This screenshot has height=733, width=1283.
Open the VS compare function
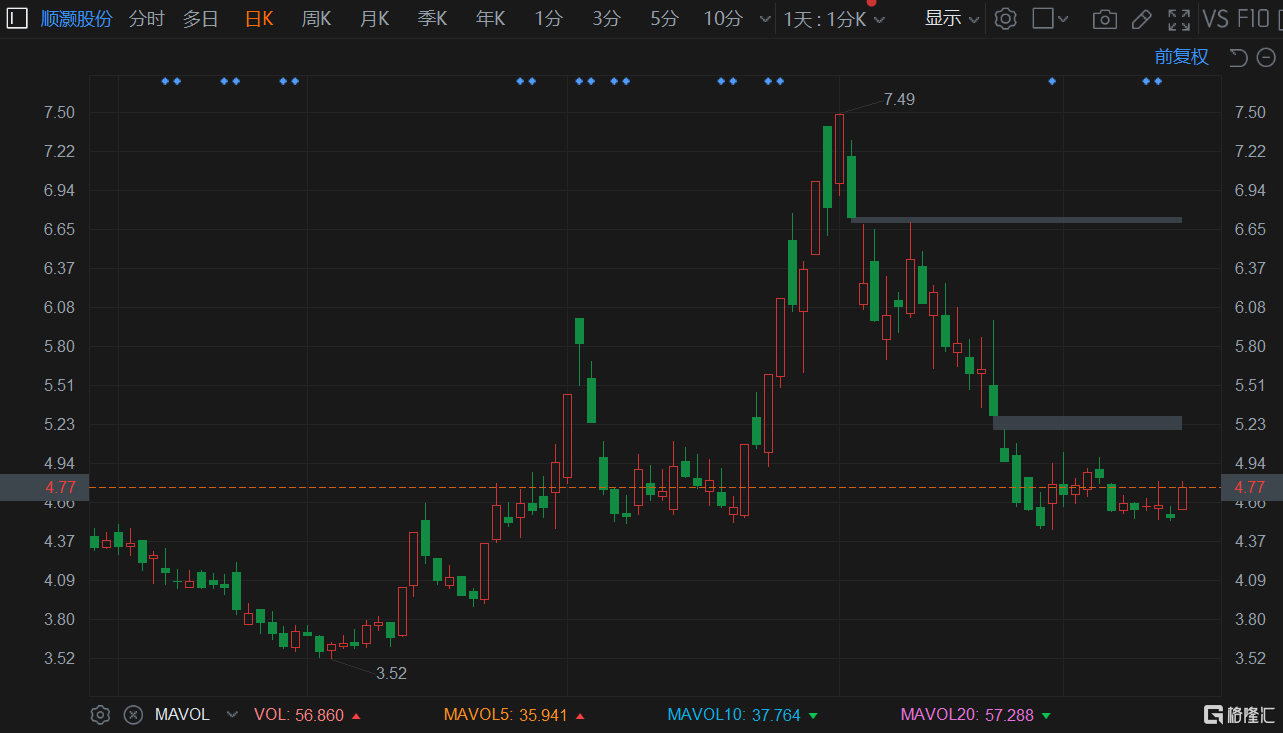pyautogui.click(x=1215, y=18)
